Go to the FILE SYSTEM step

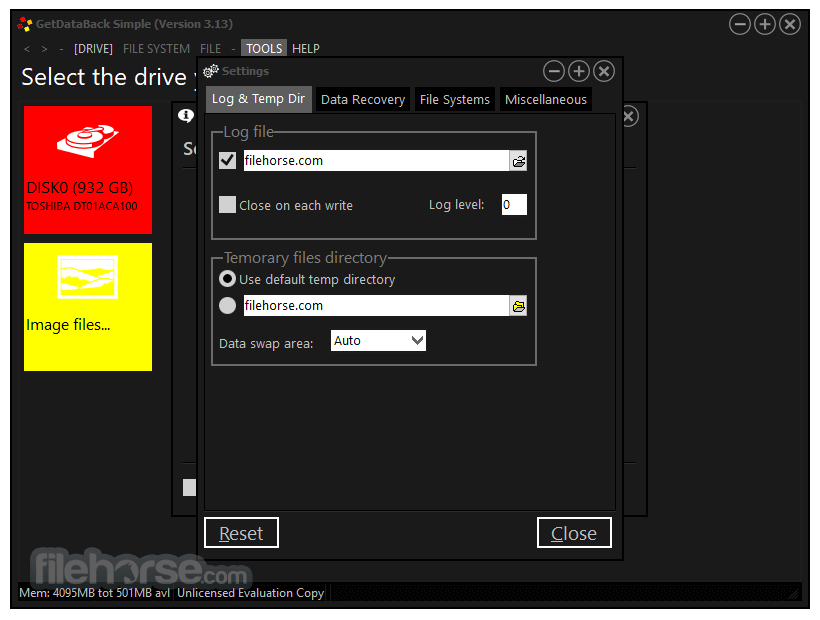tap(156, 49)
